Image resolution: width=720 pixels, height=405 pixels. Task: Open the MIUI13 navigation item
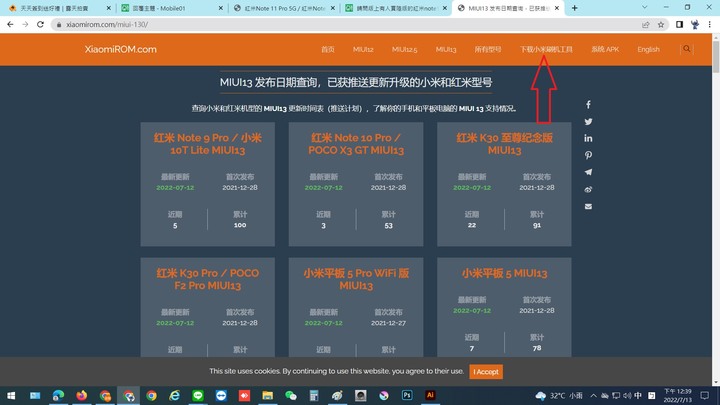(x=446, y=49)
